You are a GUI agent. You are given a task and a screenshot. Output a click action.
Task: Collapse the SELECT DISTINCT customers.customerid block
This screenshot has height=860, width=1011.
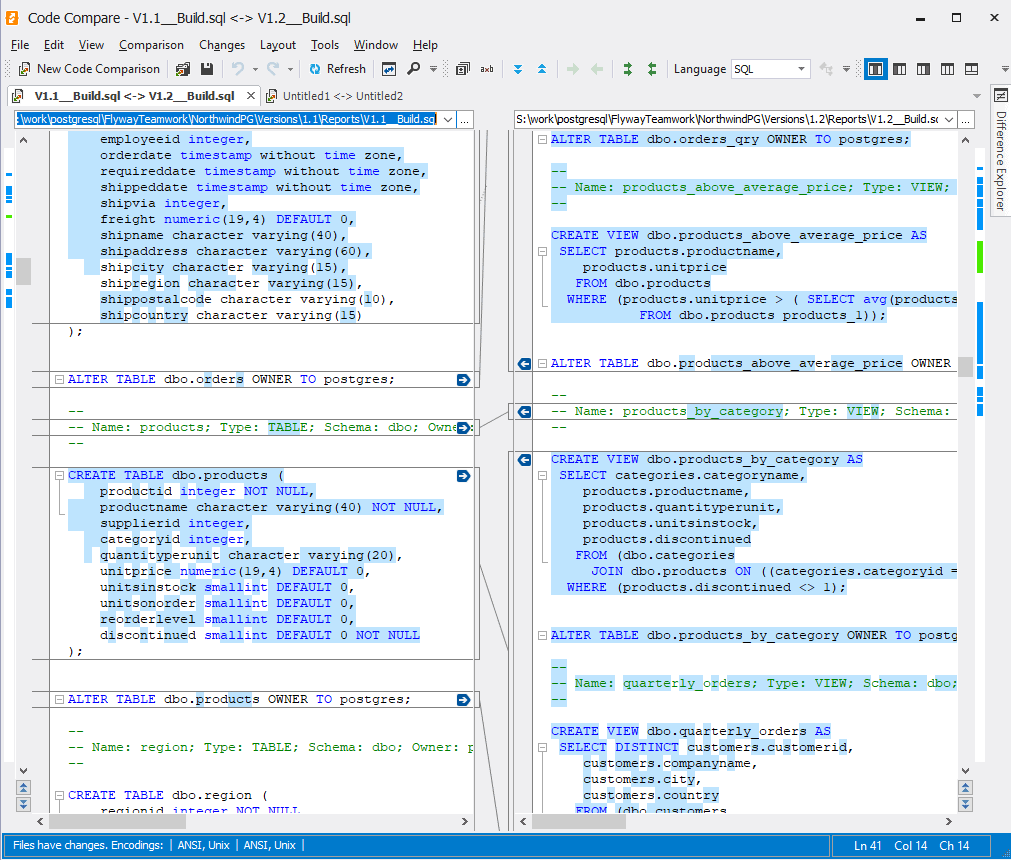542,748
